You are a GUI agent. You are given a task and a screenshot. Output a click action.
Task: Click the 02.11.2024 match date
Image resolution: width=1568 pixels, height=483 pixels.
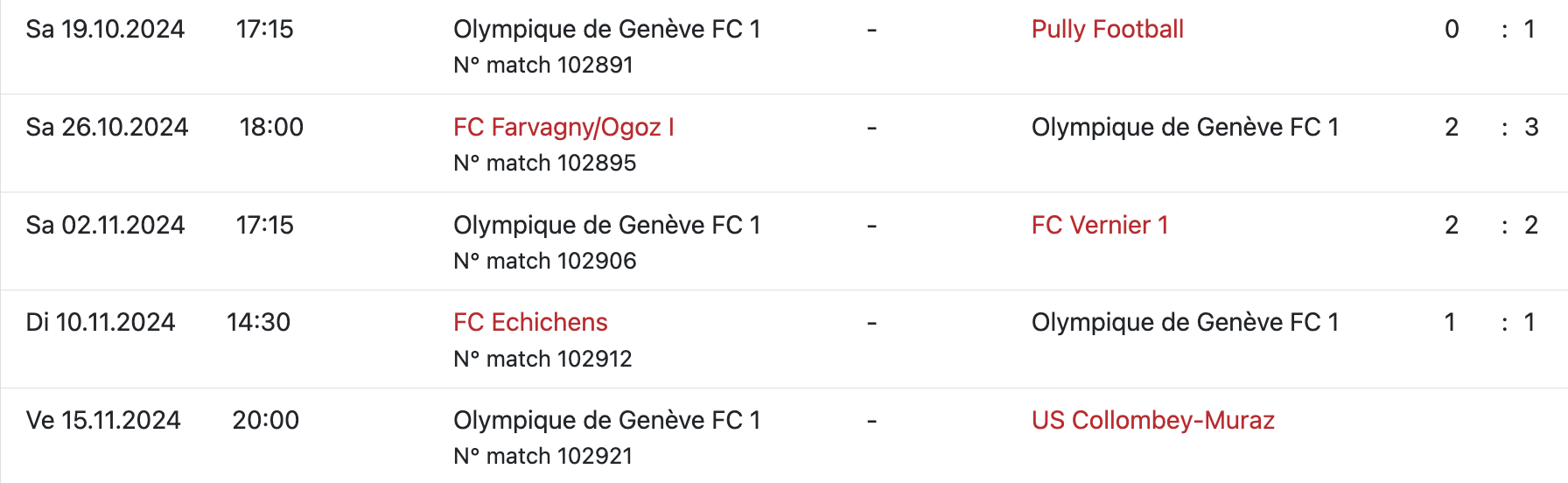(105, 226)
